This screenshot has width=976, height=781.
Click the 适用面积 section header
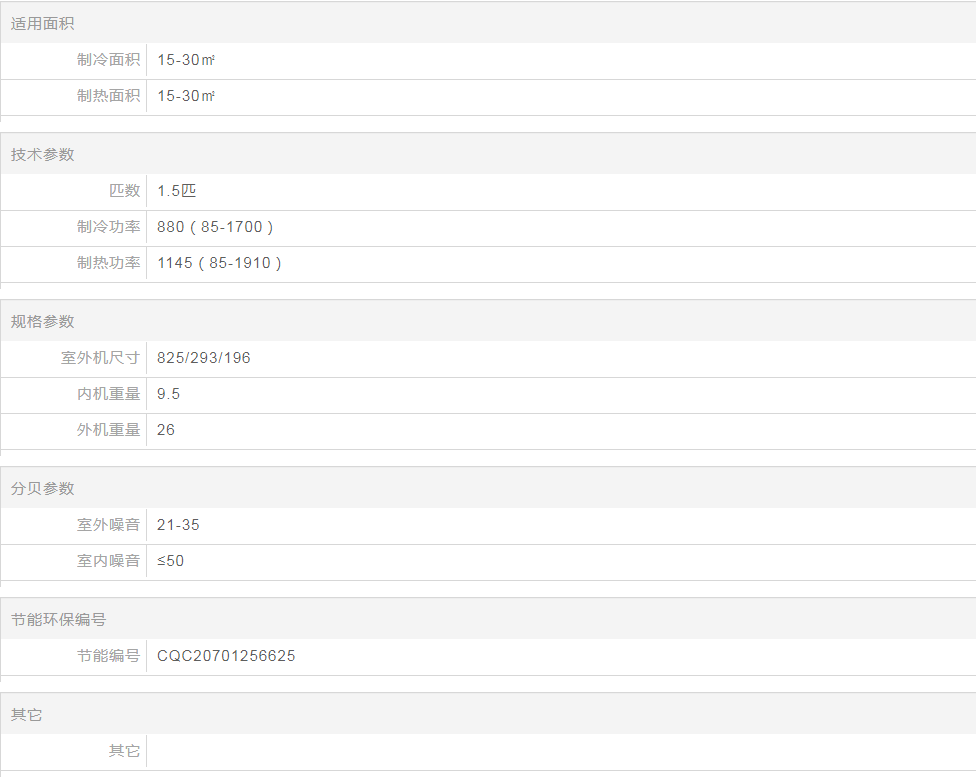pyautogui.click(x=43, y=23)
